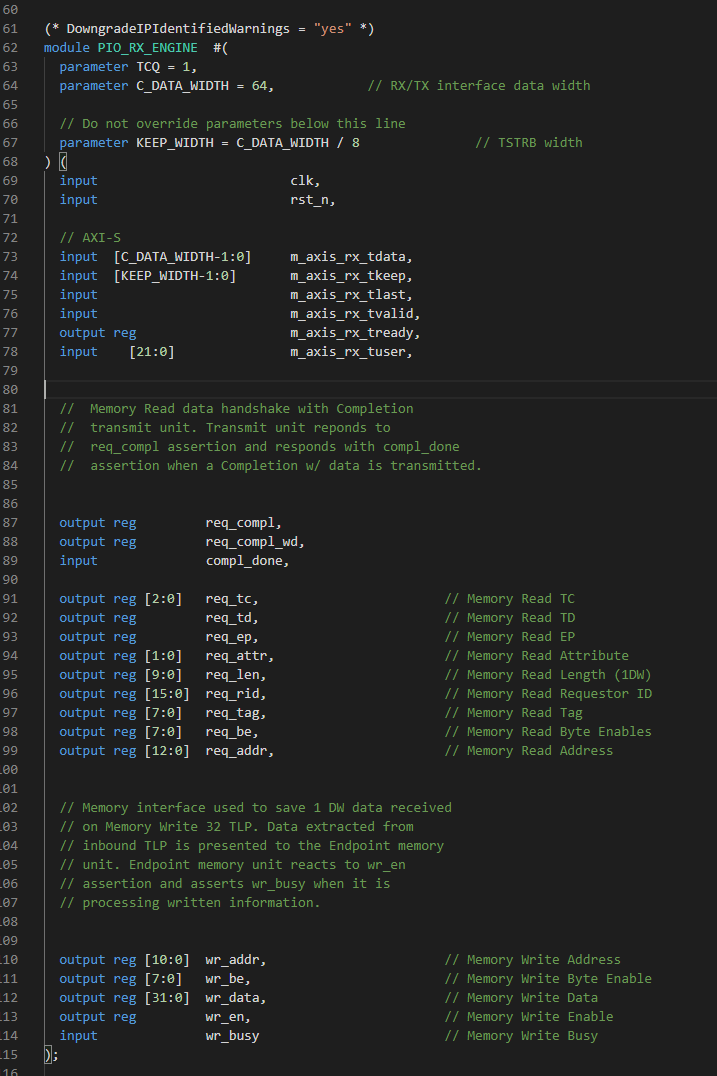Click m_axis_rx_tkeep signal name
717x1076 pixels.
click(x=348, y=276)
